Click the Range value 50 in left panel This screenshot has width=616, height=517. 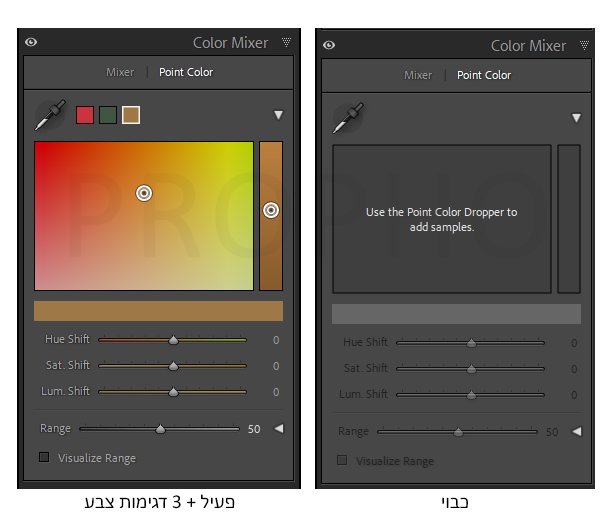[x=254, y=429]
